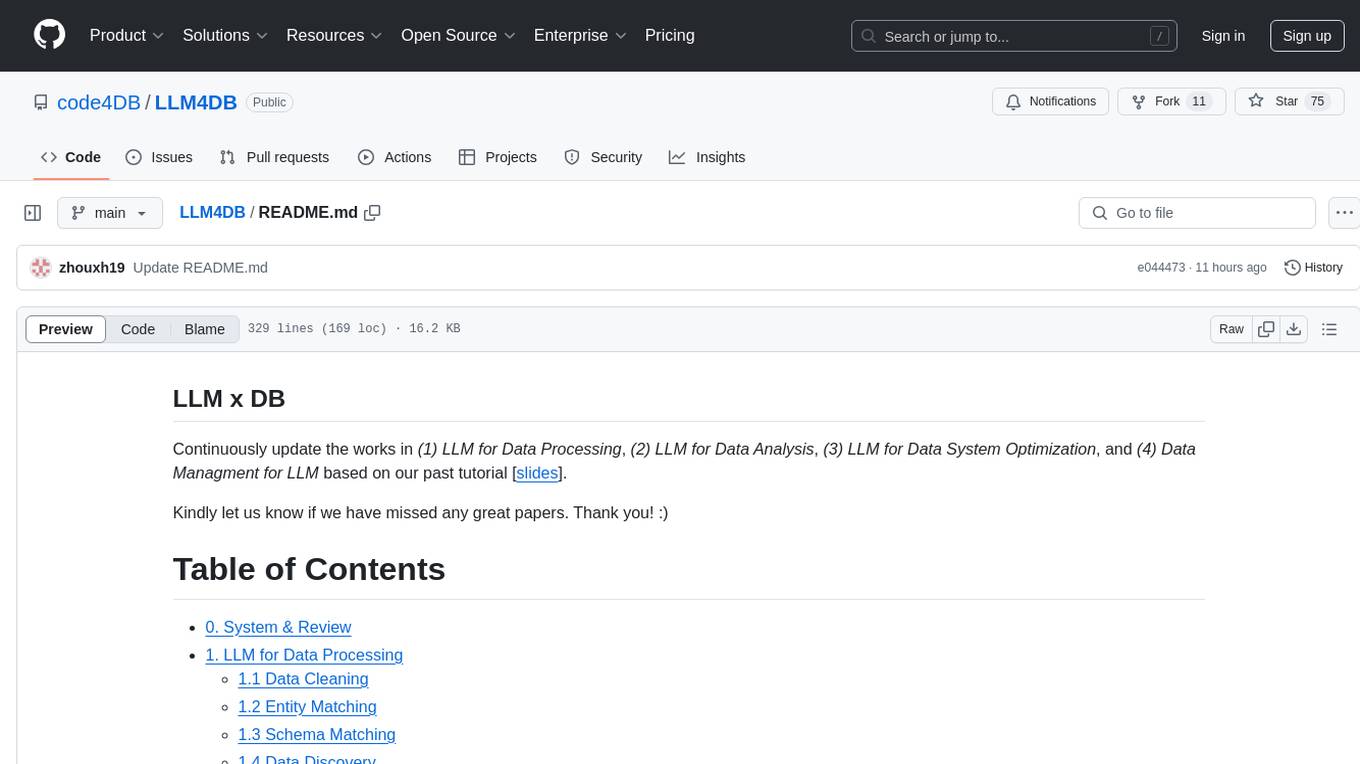Click the star count 75

(x=1317, y=102)
